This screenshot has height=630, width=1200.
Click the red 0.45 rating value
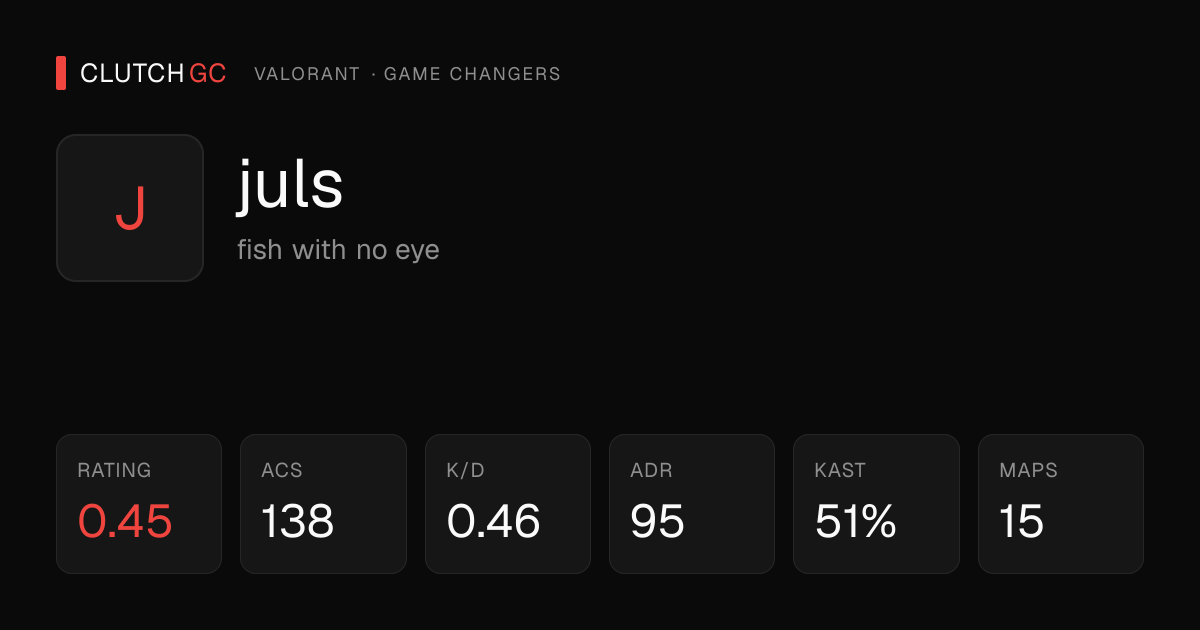click(125, 521)
